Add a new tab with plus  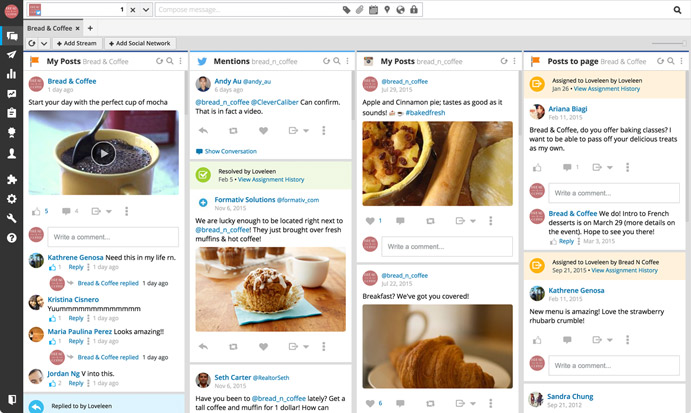90,28
